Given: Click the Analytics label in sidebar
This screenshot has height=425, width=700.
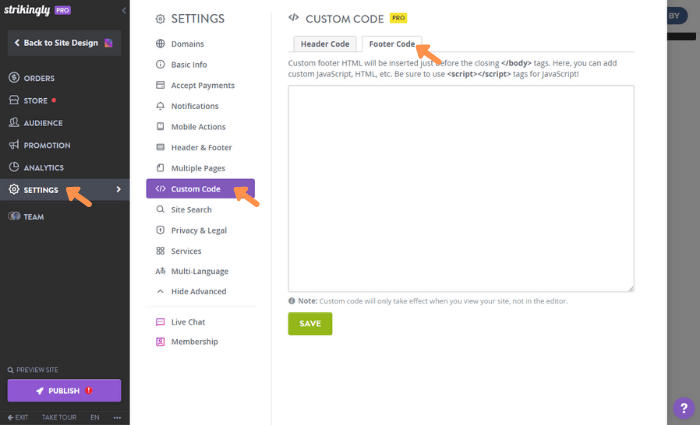Looking at the screenshot, I should [44, 167].
